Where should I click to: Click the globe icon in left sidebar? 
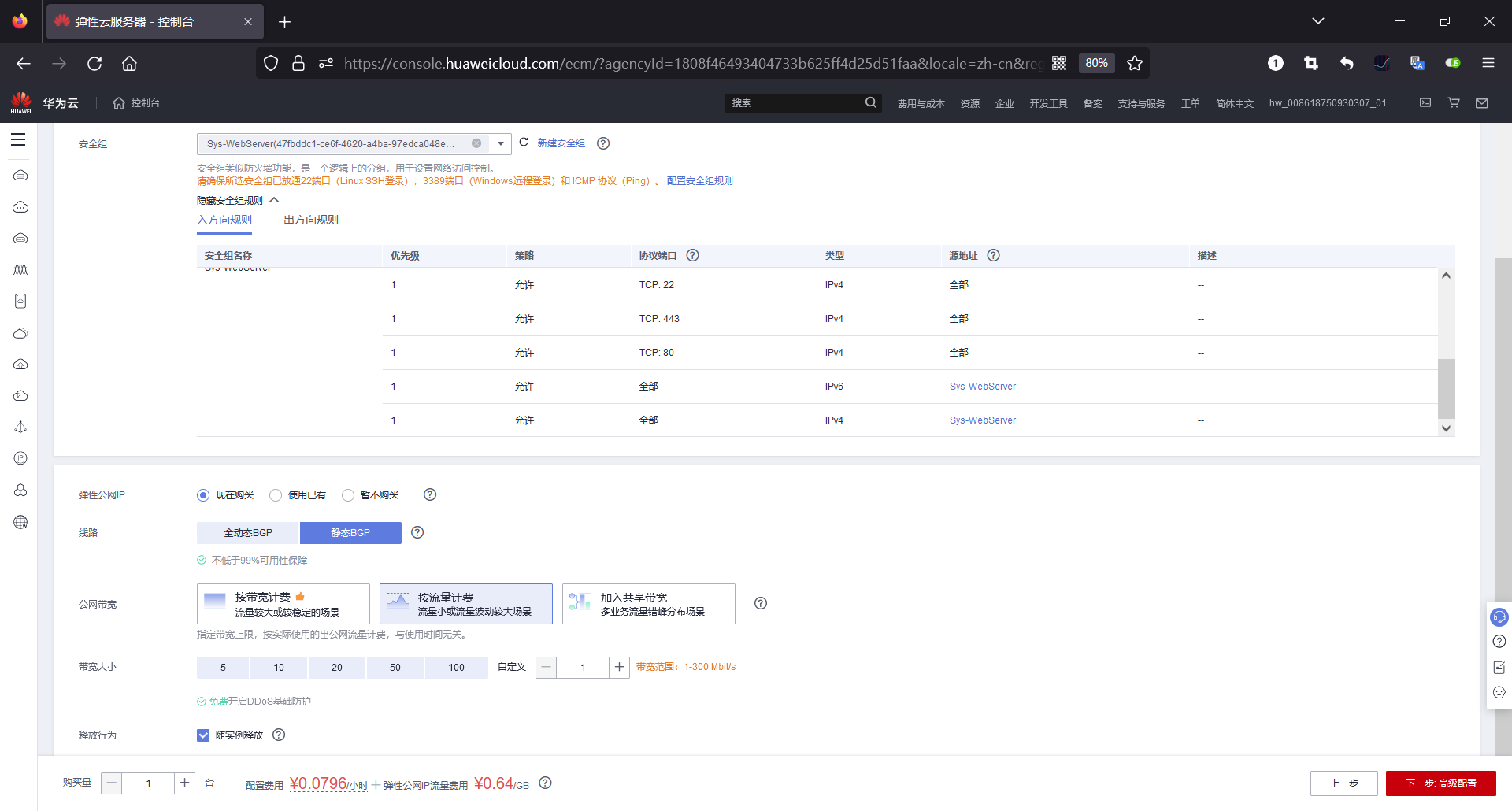[x=20, y=522]
